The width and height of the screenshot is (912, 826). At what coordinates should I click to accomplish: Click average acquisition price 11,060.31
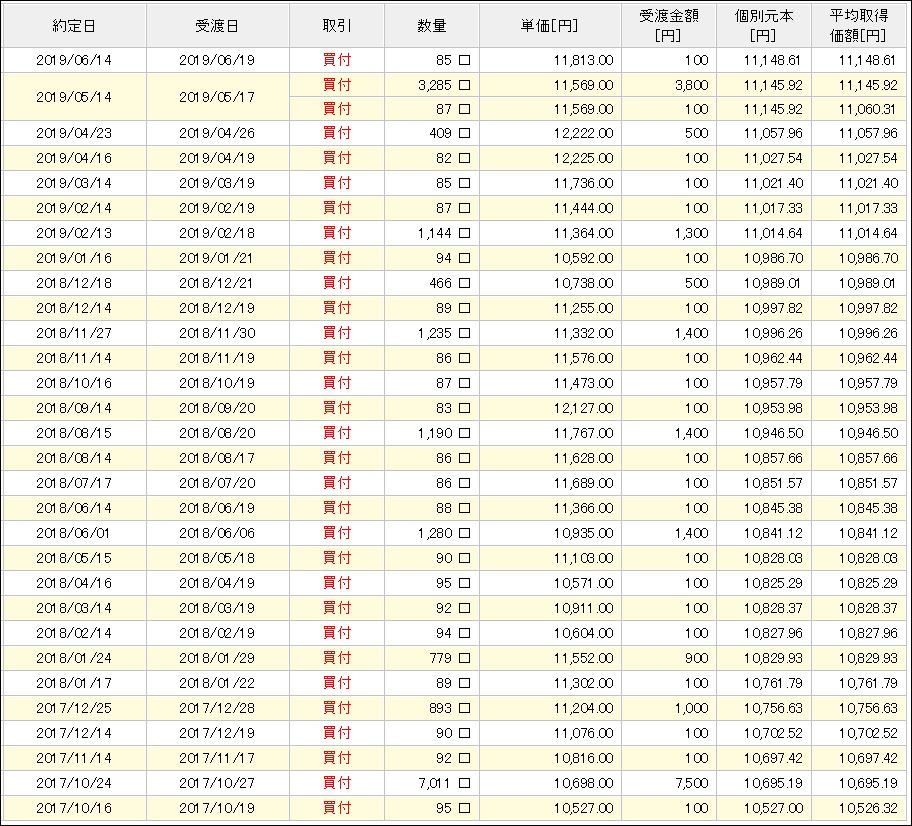click(x=868, y=109)
